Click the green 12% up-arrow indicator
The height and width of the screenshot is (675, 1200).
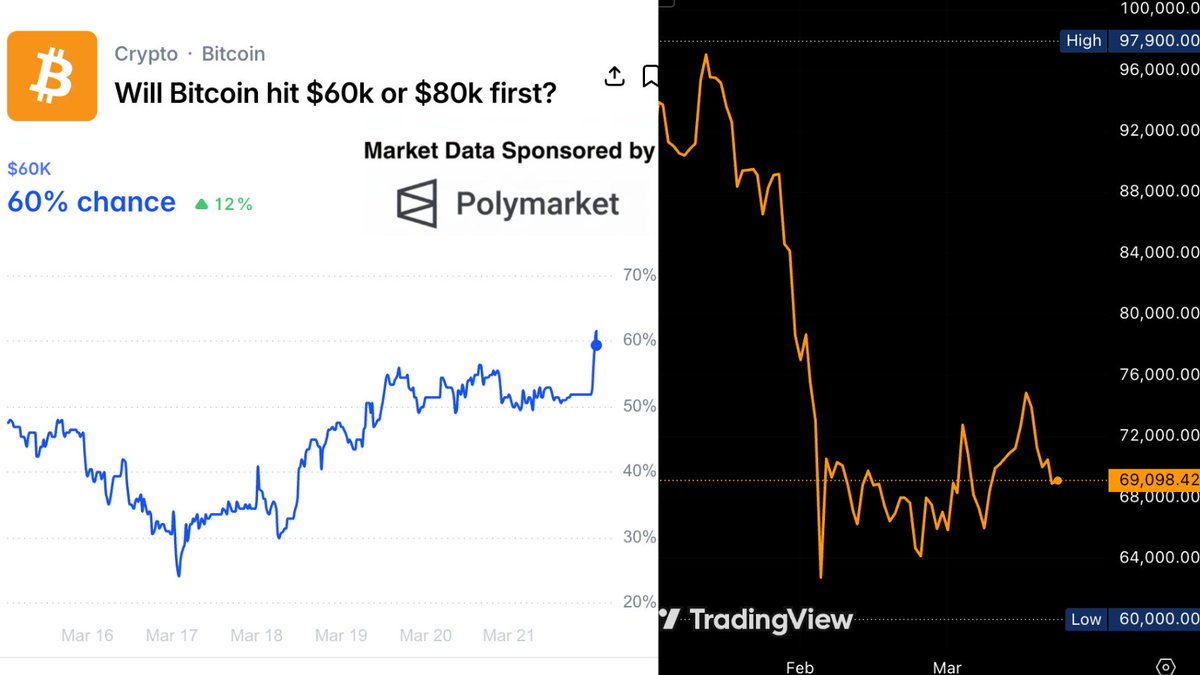point(223,204)
